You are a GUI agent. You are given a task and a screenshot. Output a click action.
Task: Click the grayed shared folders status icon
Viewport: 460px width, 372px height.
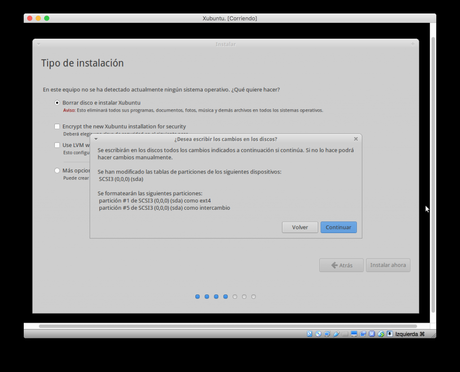345,334
